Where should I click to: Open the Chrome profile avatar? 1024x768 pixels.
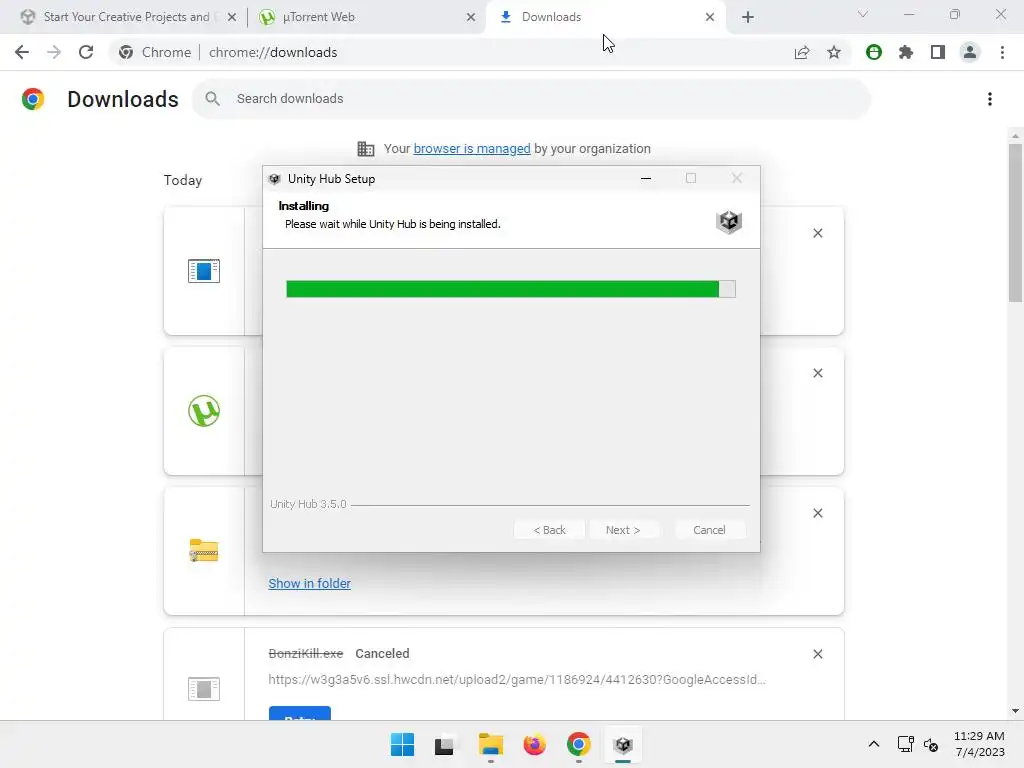[970, 52]
